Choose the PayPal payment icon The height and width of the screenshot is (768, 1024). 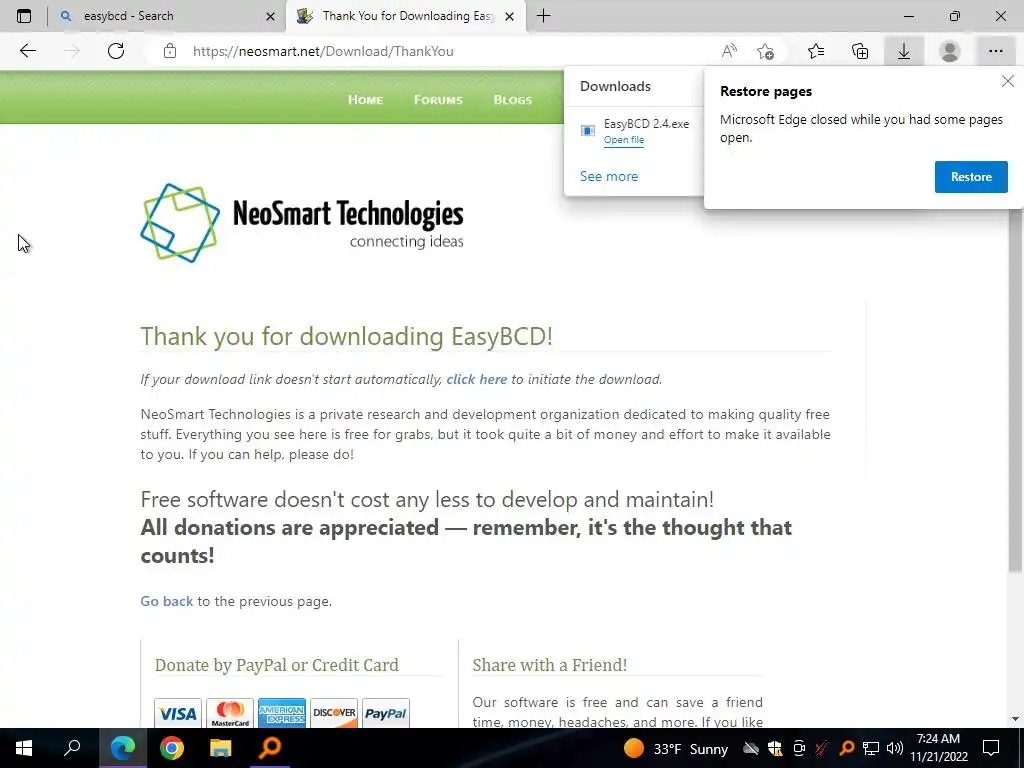coord(385,713)
